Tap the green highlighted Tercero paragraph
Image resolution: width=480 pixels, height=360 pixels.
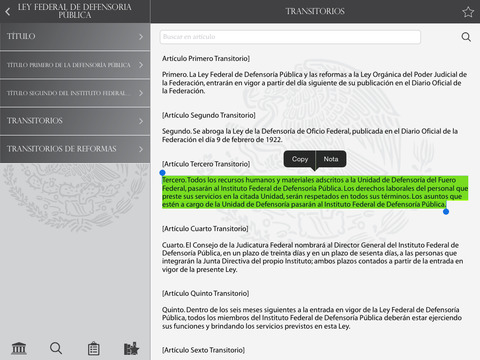[315, 192]
